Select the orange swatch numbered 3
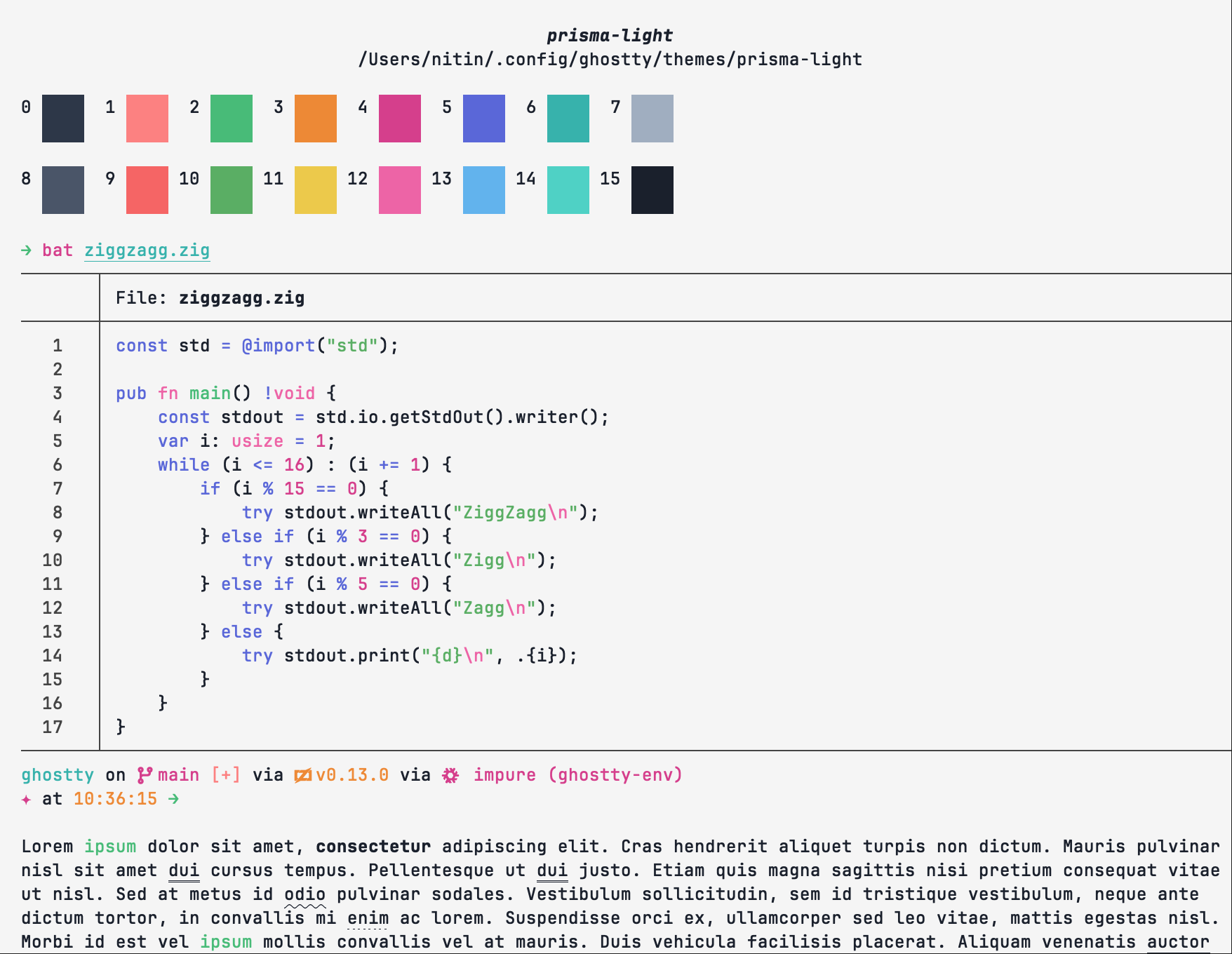Screen dimensions: 1232x954 [x=316, y=119]
